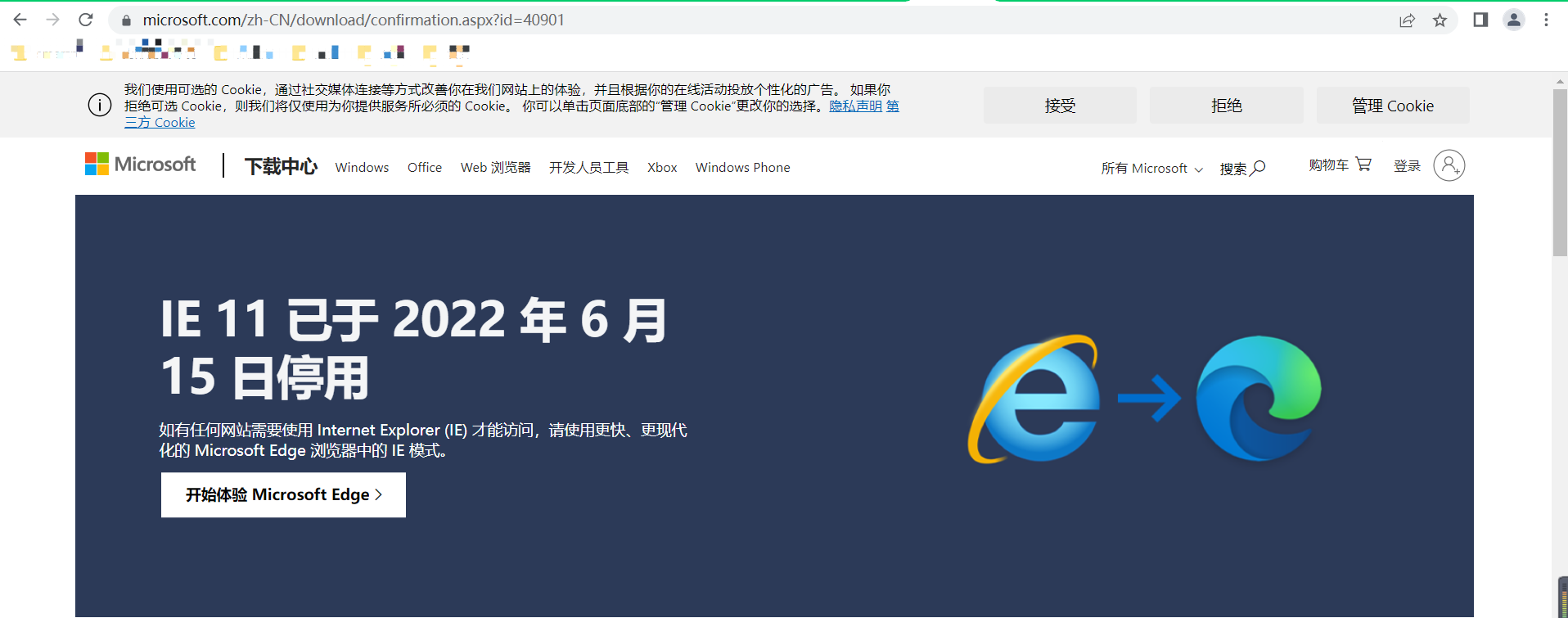This screenshot has width=1568, height=618.
Task: Click the Microsoft logo
Action: click(140, 165)
